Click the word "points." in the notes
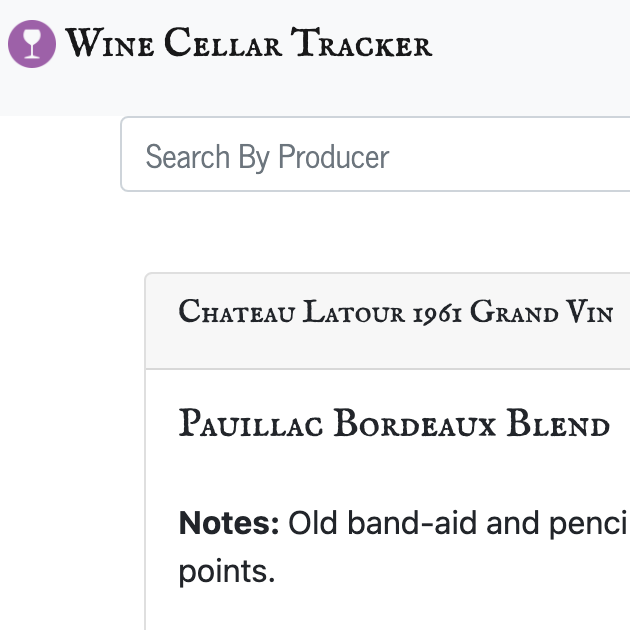The width and height of the screenshot is (630, 630). click(227, 573)
